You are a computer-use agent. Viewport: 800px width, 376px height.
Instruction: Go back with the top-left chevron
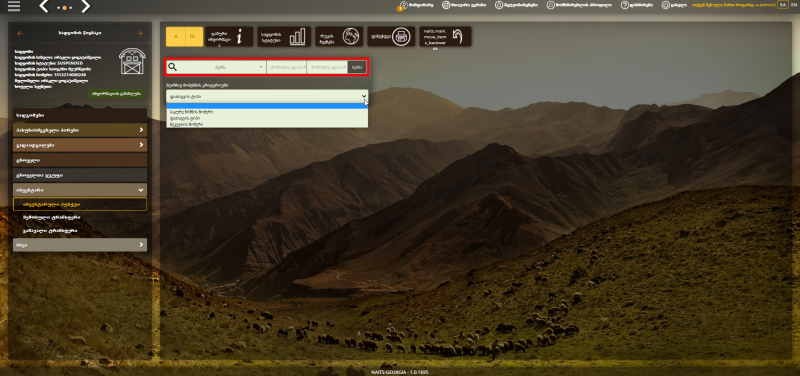[x=44, y=6]
